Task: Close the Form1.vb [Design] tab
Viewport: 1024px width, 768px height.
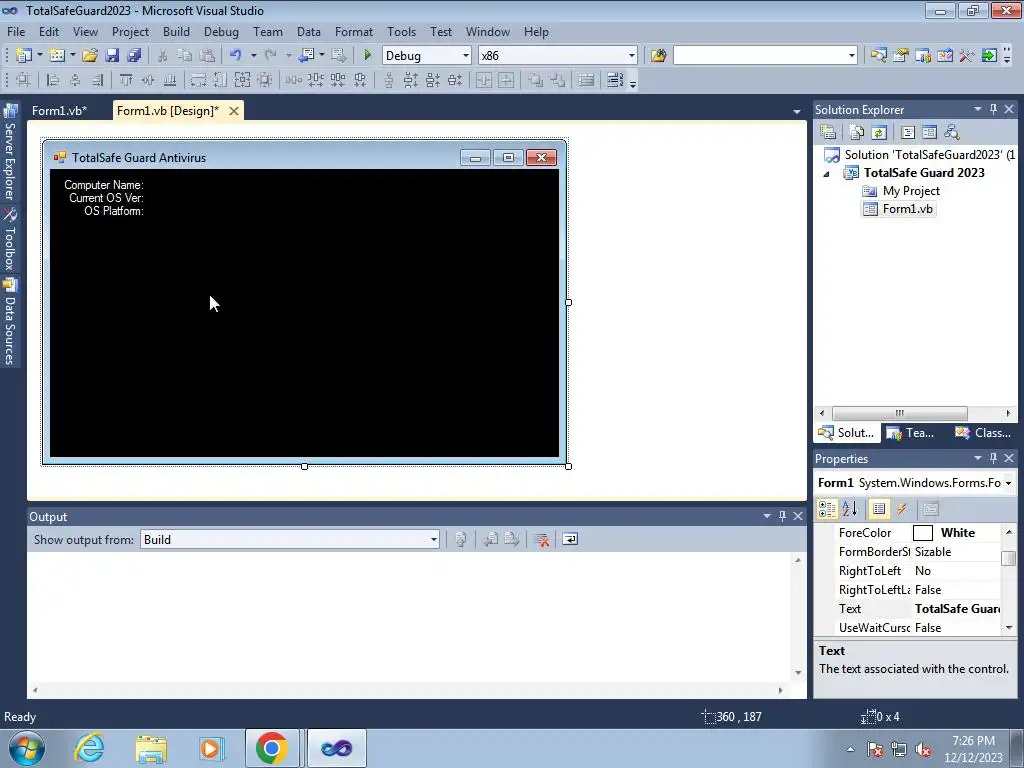Action: tap(234, 111)
